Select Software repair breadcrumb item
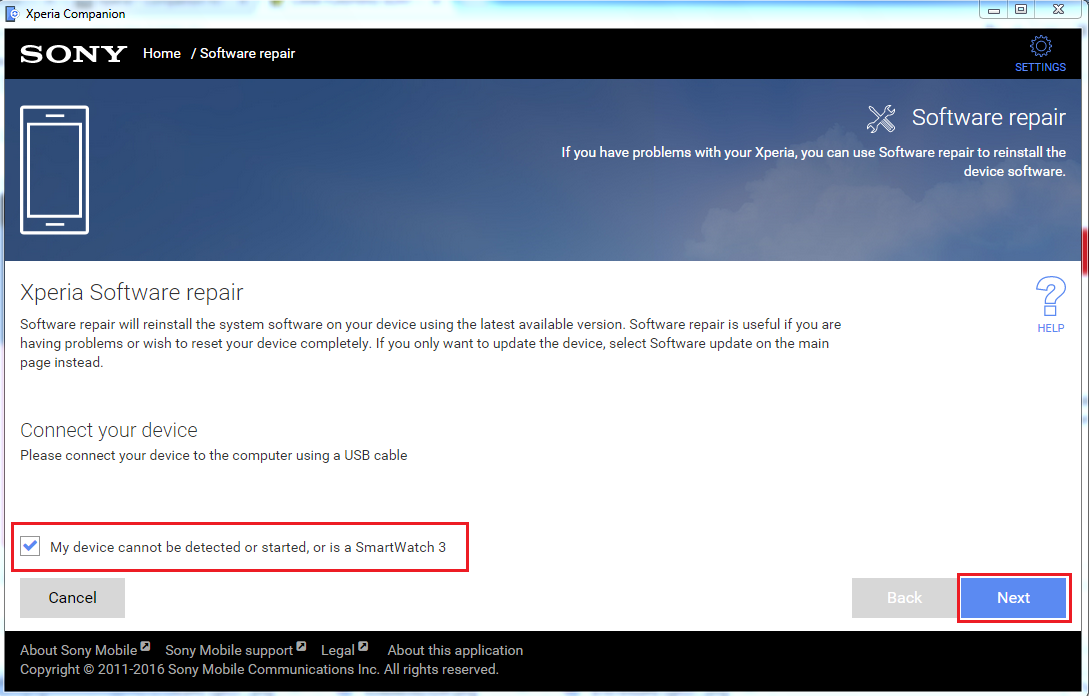The width and height of the screenshot is (1089, 696). click(x=247, y=53)
